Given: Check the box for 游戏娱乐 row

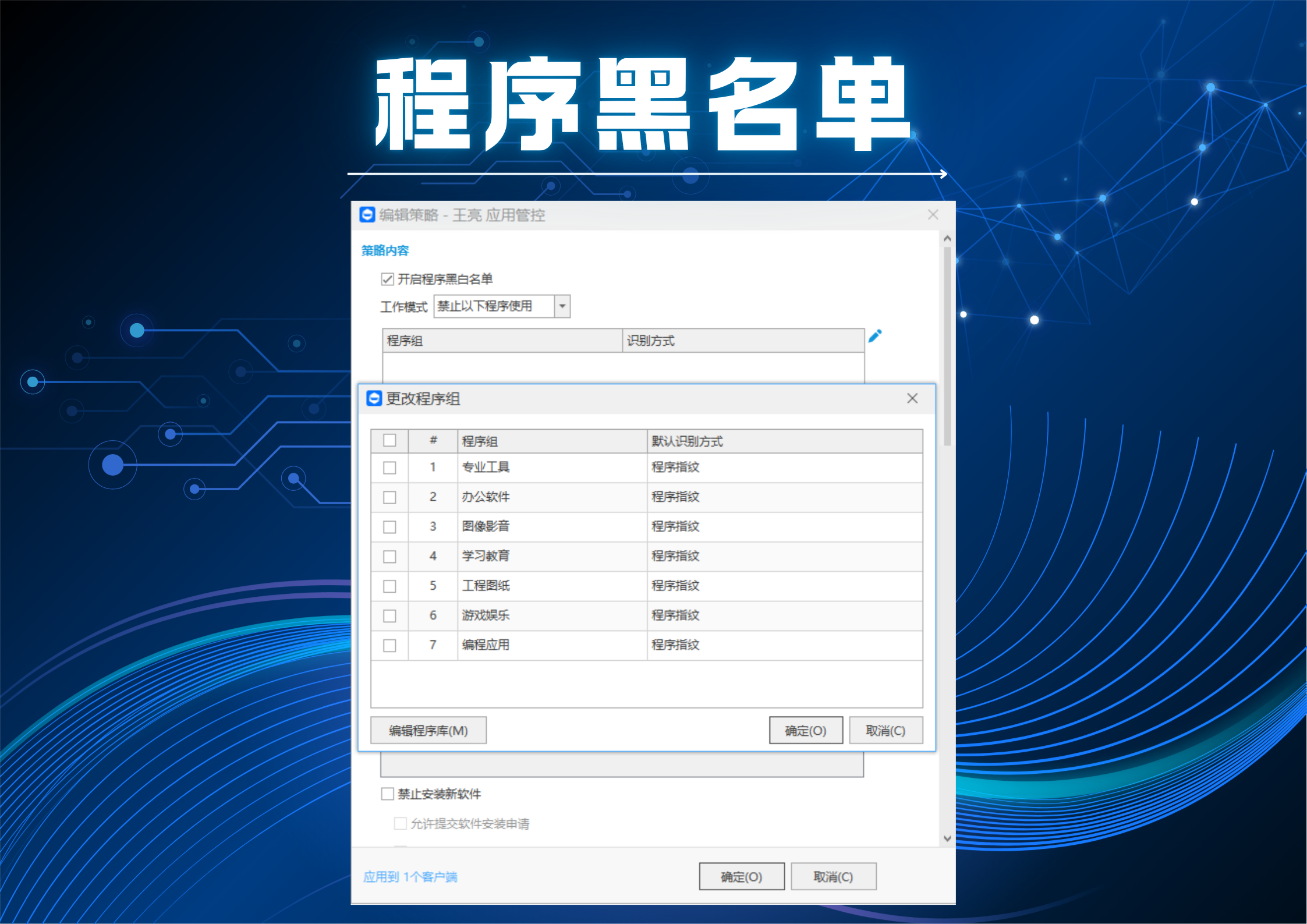Looking at the screenshot, I should click(x=389, y=616).
